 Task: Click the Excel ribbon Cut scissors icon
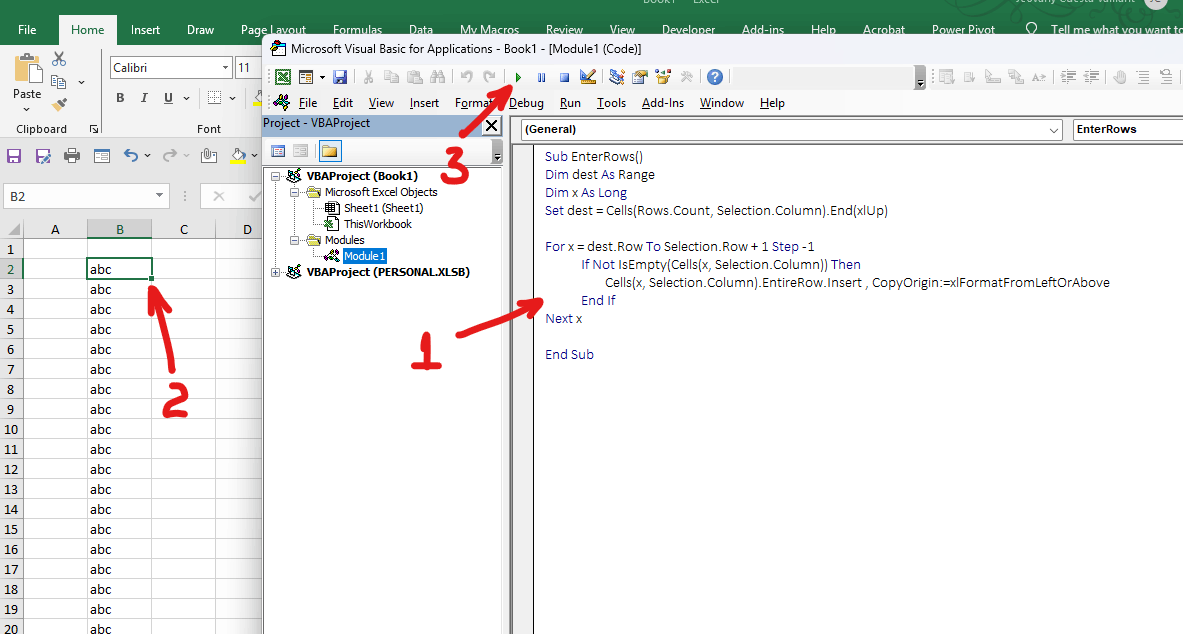point(59,59)
